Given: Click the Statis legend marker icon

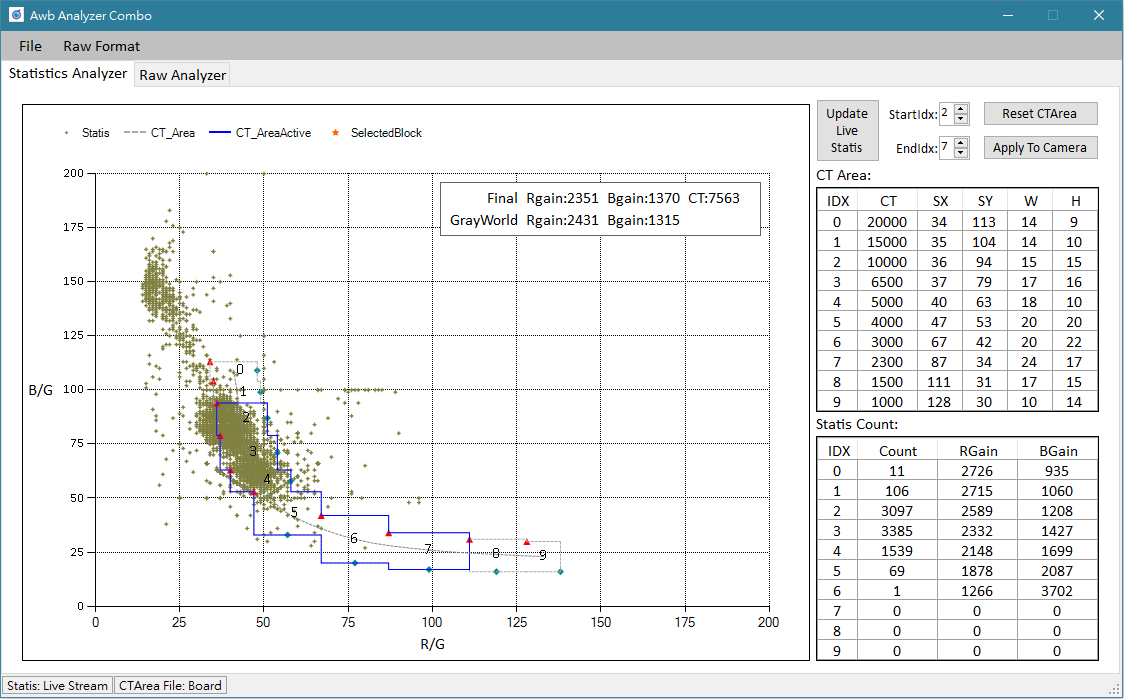Looking at the screenshot, I should point(67,133).
